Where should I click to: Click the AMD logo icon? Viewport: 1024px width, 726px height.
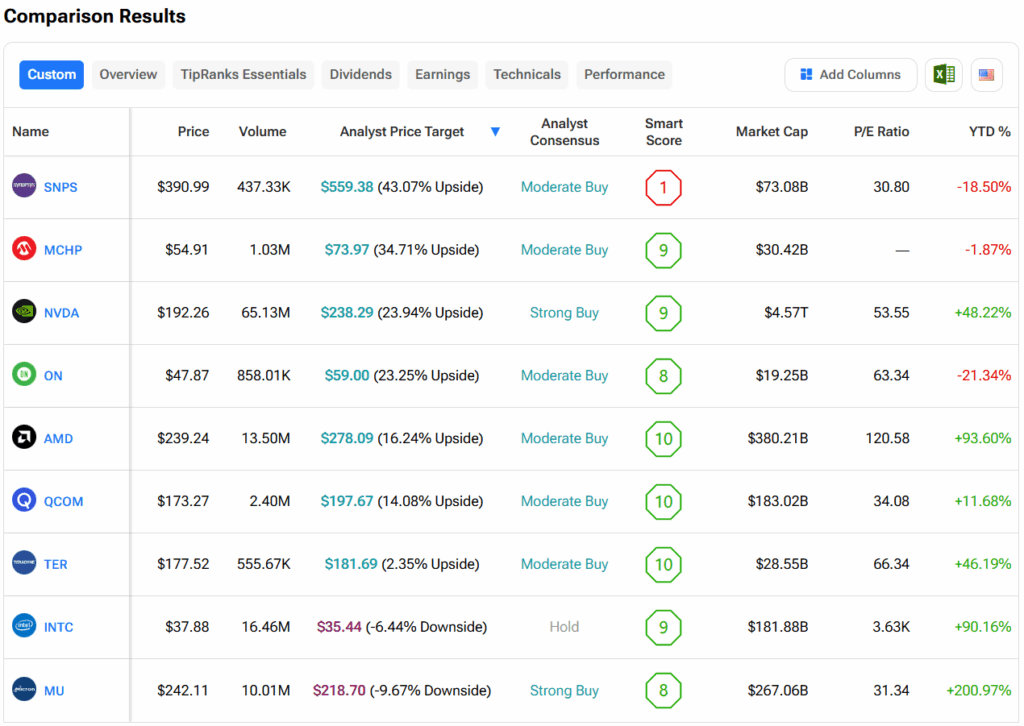pos(24,438)
